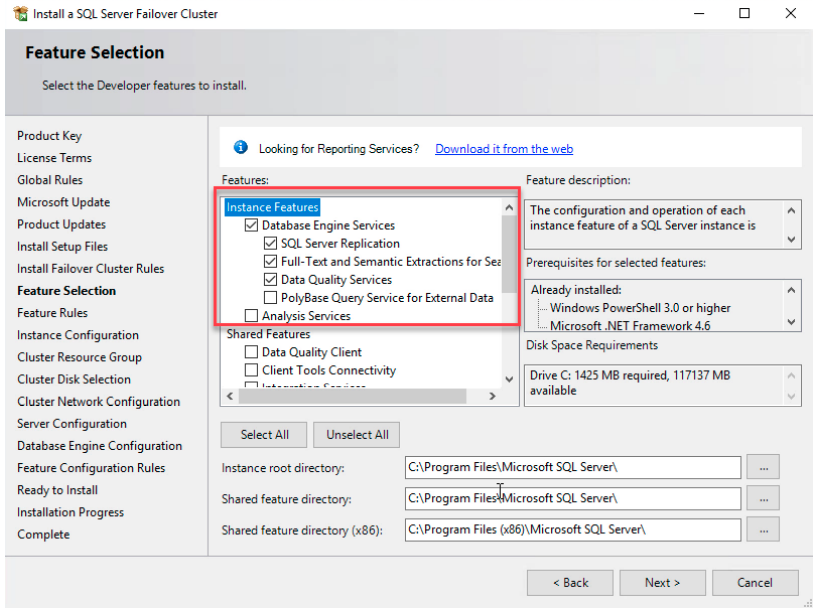Browse for Shared feature directory (x86)
The width and height of the screenshot is (822, 612).
763,530
